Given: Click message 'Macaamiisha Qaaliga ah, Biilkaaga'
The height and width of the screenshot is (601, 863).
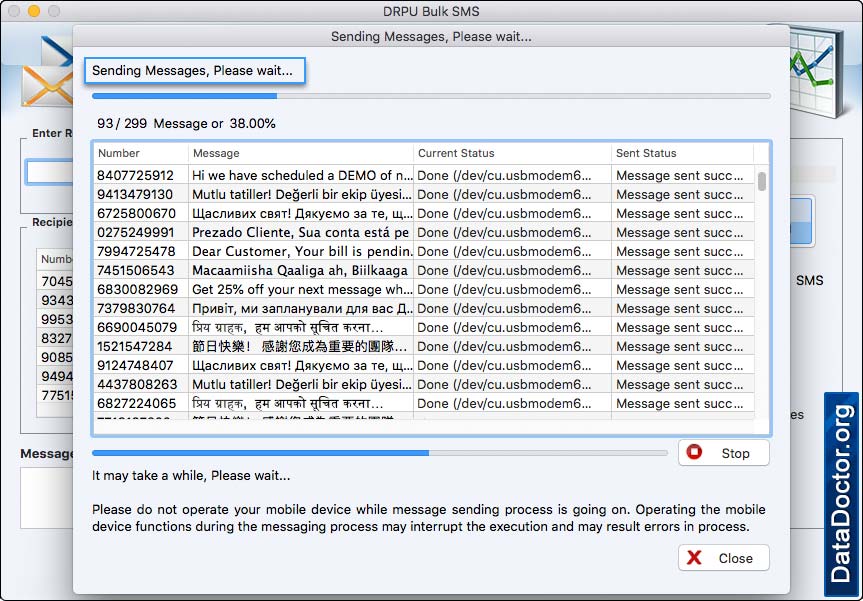Looking at the screenshot, I should click(x=300, y=270).
